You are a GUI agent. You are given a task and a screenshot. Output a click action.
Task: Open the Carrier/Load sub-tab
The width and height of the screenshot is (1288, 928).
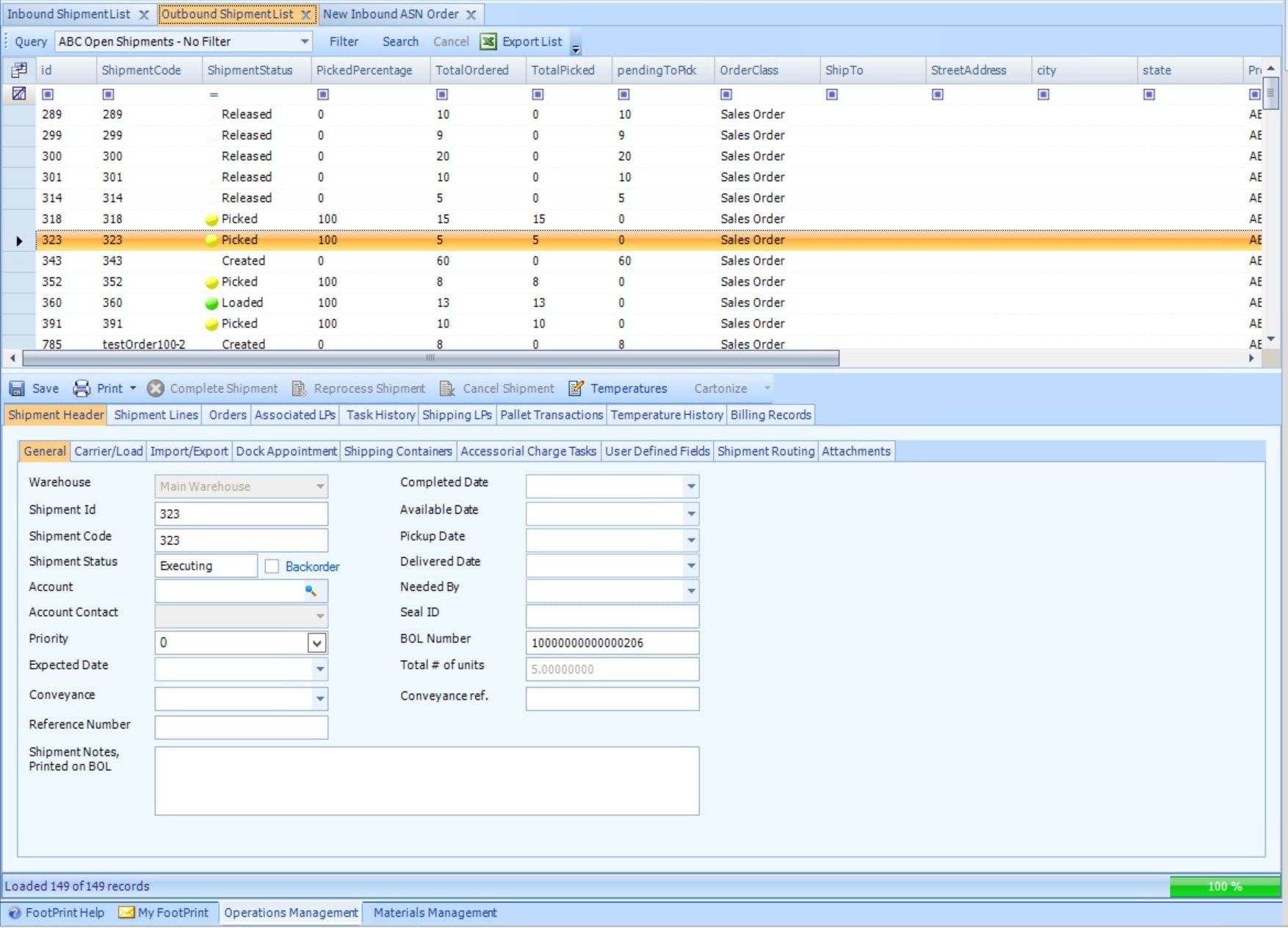(108, 451)
